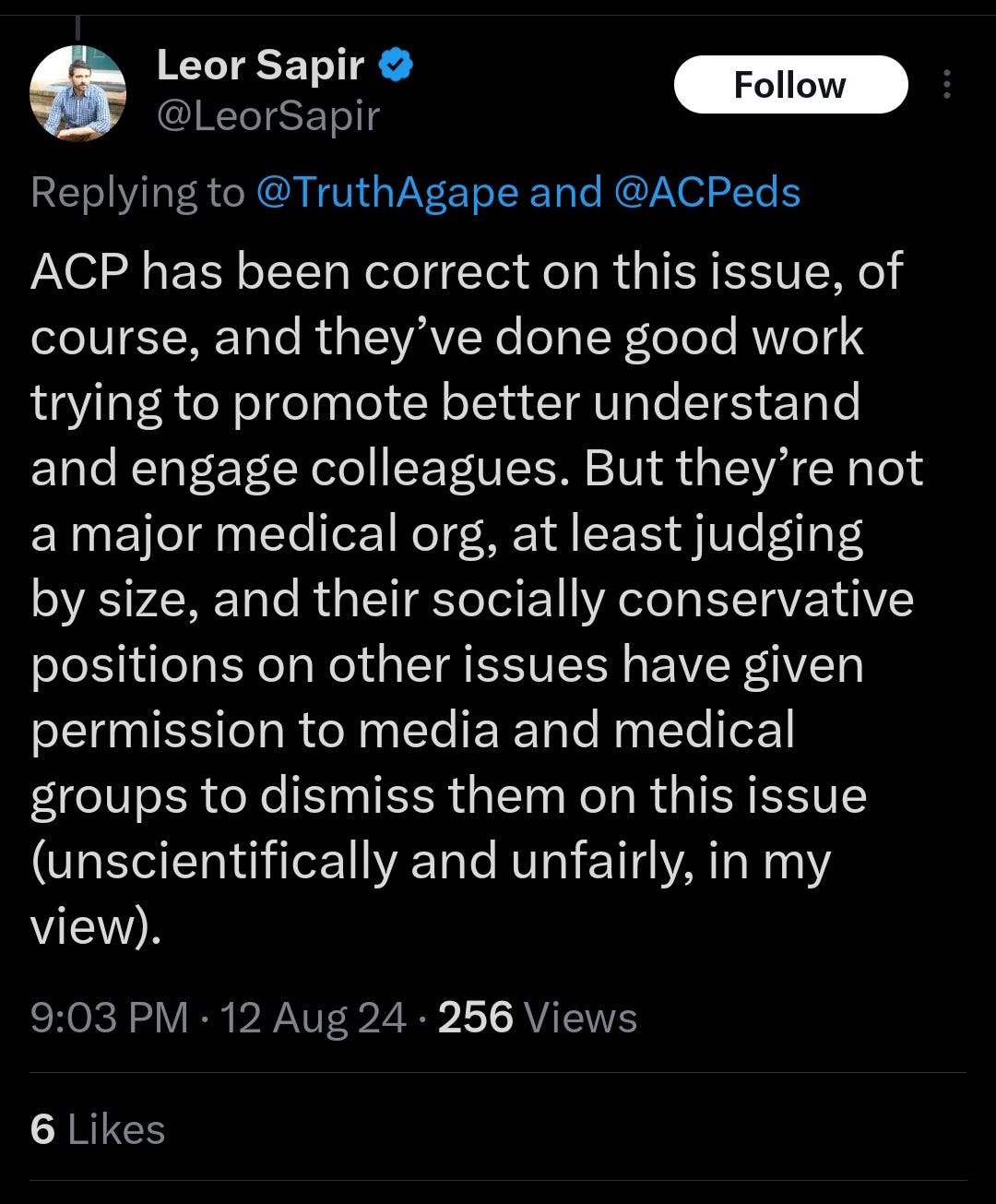
Task: Click the thread connector line above the avatar
Action: (78, 30)
